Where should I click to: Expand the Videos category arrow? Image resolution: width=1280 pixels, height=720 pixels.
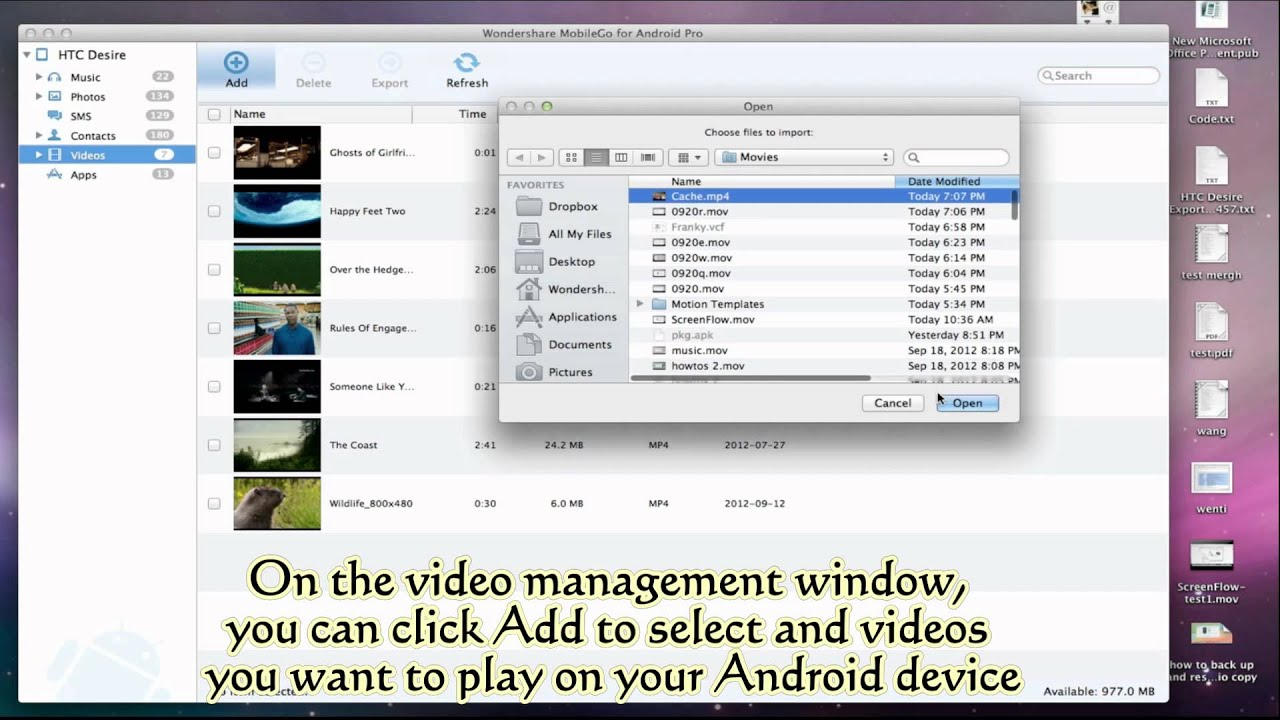39,155
